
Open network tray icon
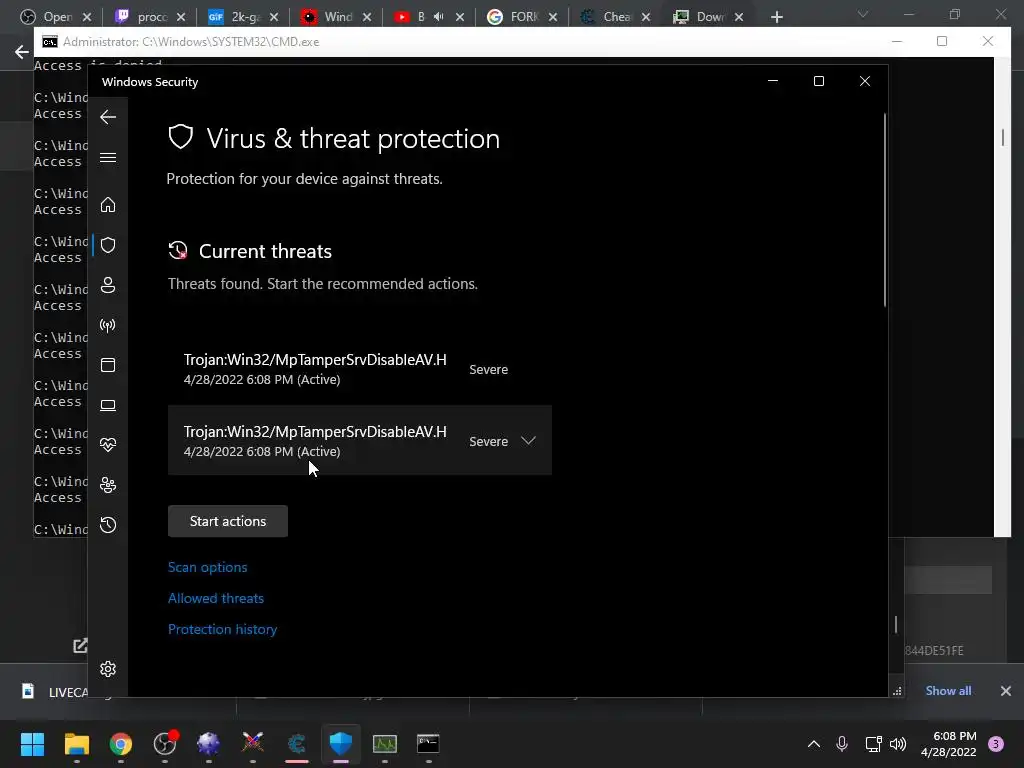pos(873,744)
